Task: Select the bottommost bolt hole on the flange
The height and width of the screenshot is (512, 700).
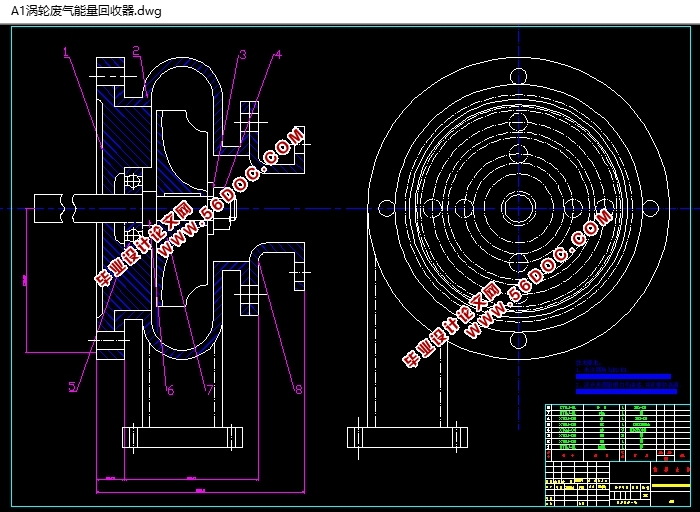Action: pos(517,340)
